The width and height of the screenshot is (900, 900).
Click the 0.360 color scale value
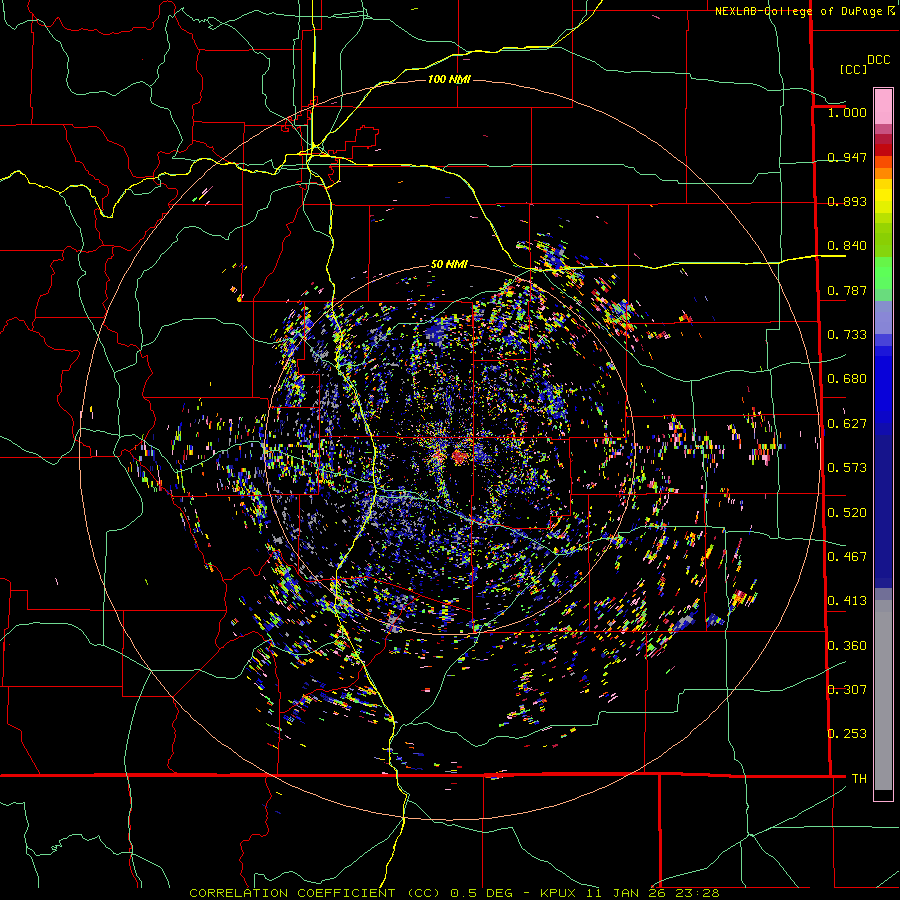point(847,646)
